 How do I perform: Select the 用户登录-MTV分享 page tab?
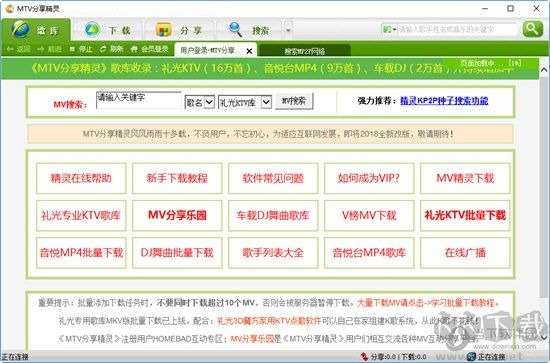210,51
